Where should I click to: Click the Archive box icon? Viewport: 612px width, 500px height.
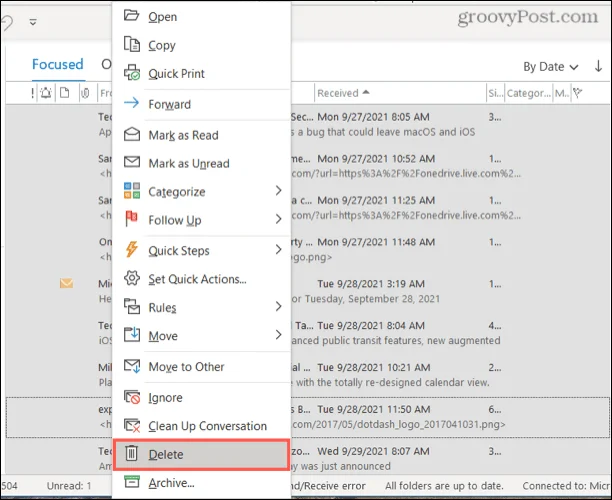(x=132, y=482)
